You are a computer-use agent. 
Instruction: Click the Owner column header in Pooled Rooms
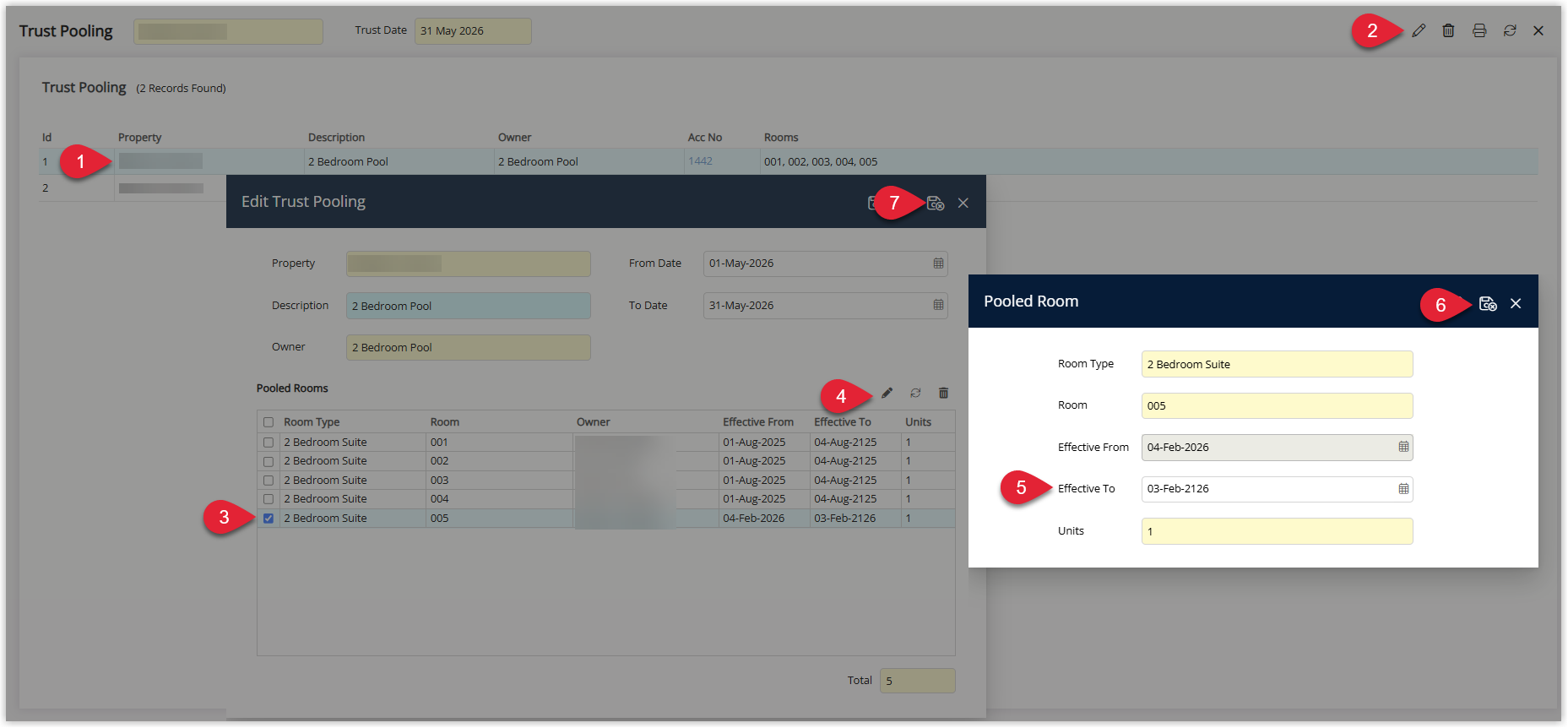click(x=594, y=422)
